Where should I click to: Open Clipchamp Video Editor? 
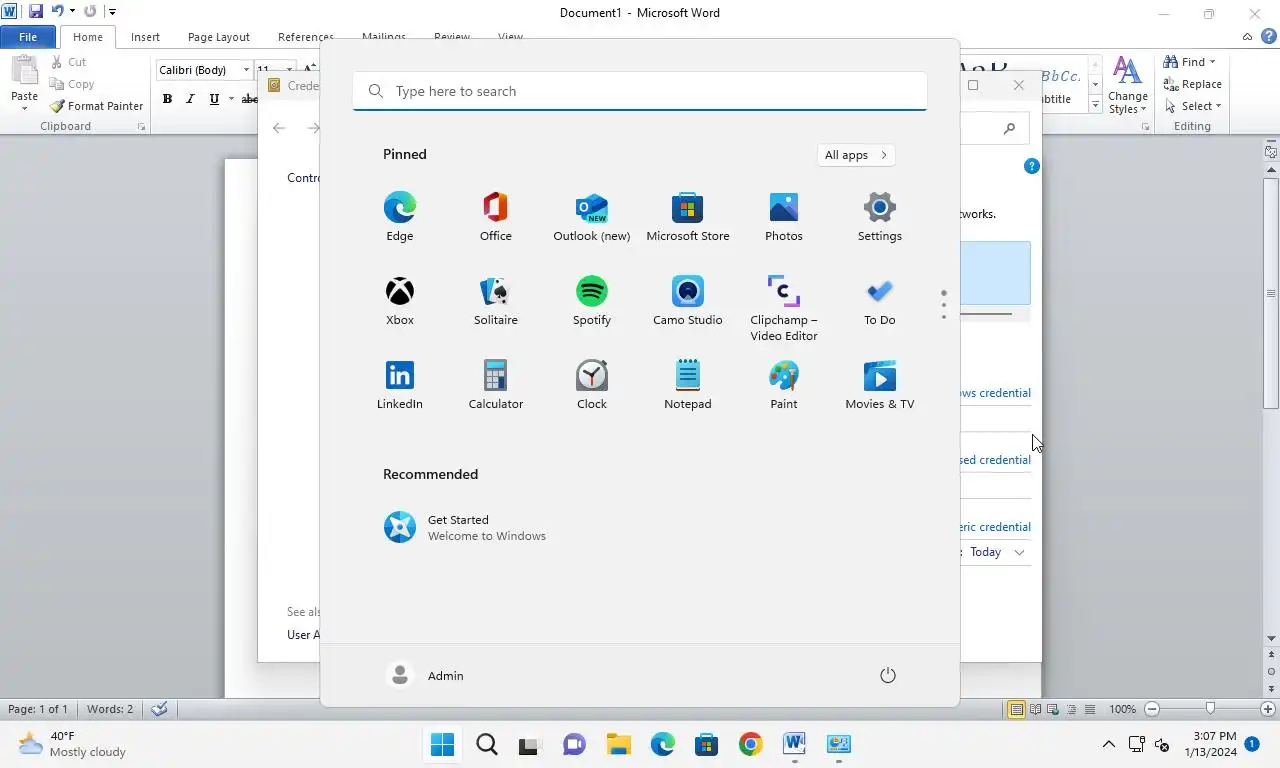784,309
